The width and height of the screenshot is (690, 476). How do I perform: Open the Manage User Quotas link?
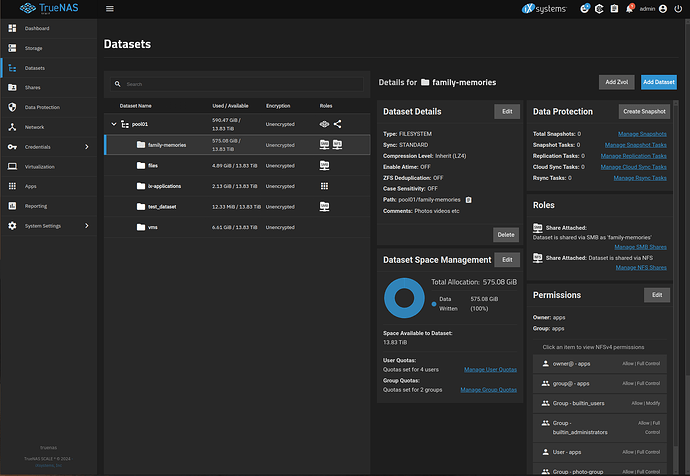pos(490,370)
